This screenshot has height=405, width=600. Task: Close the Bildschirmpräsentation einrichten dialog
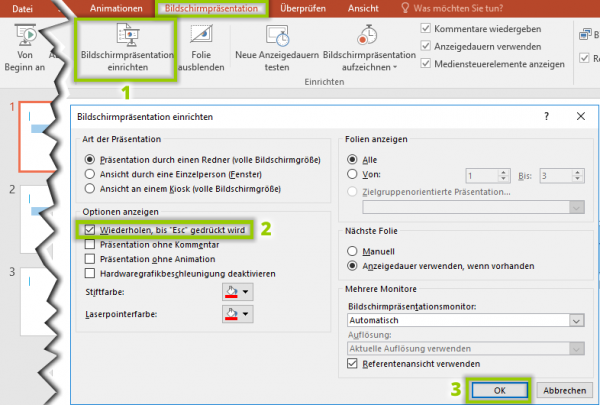[x=580, y=116]
